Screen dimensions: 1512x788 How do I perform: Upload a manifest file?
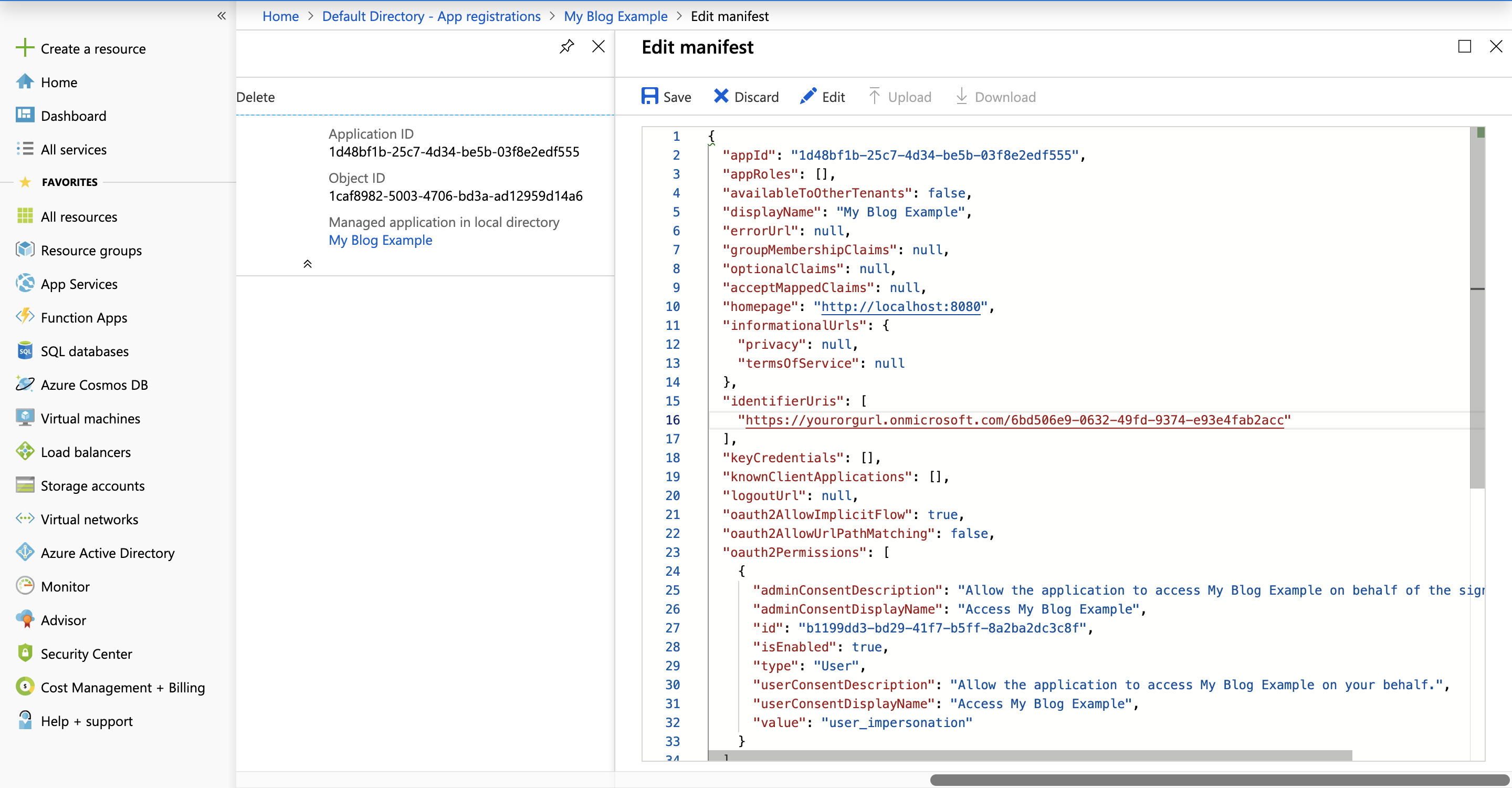tap(900, 96)
